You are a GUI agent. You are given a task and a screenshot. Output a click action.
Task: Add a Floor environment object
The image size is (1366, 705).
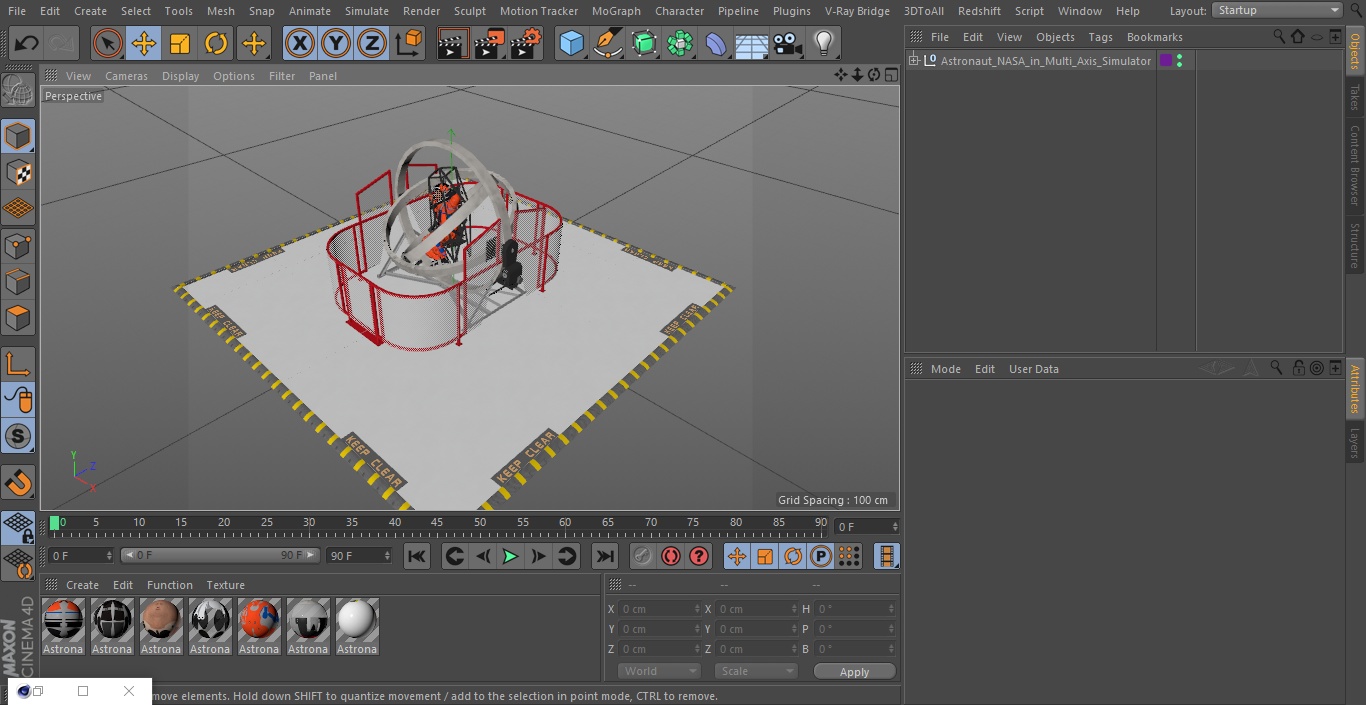[752, 43]
